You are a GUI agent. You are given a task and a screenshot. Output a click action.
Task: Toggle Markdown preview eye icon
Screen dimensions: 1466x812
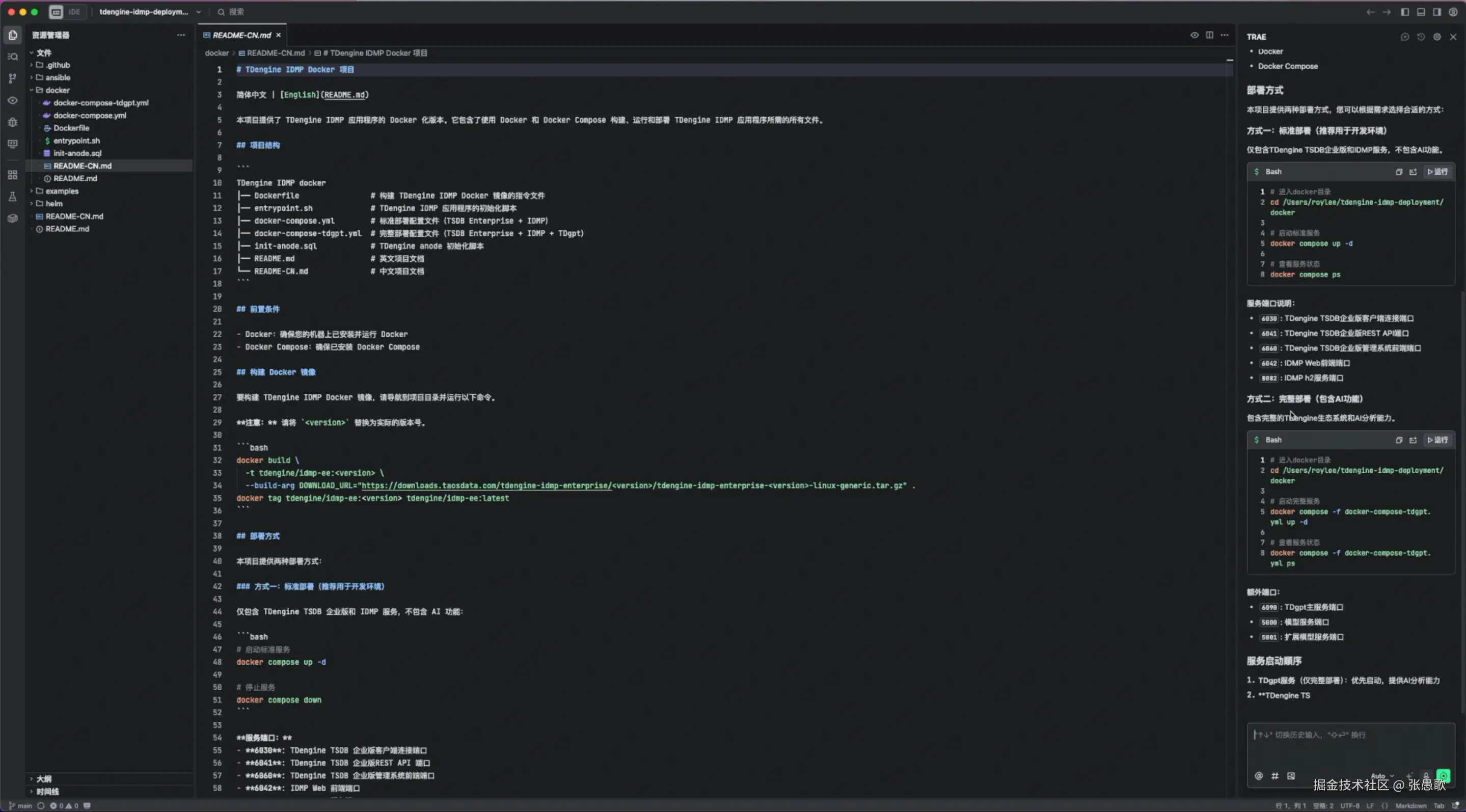pos(1194,35)
